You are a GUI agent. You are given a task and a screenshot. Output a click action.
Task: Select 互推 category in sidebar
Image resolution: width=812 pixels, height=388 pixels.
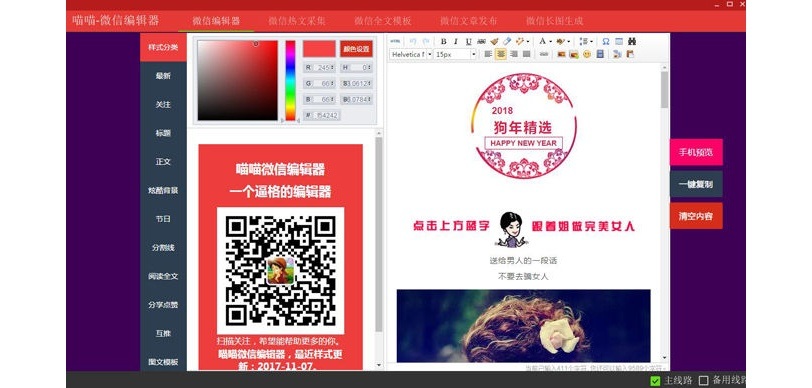[163, 334]
